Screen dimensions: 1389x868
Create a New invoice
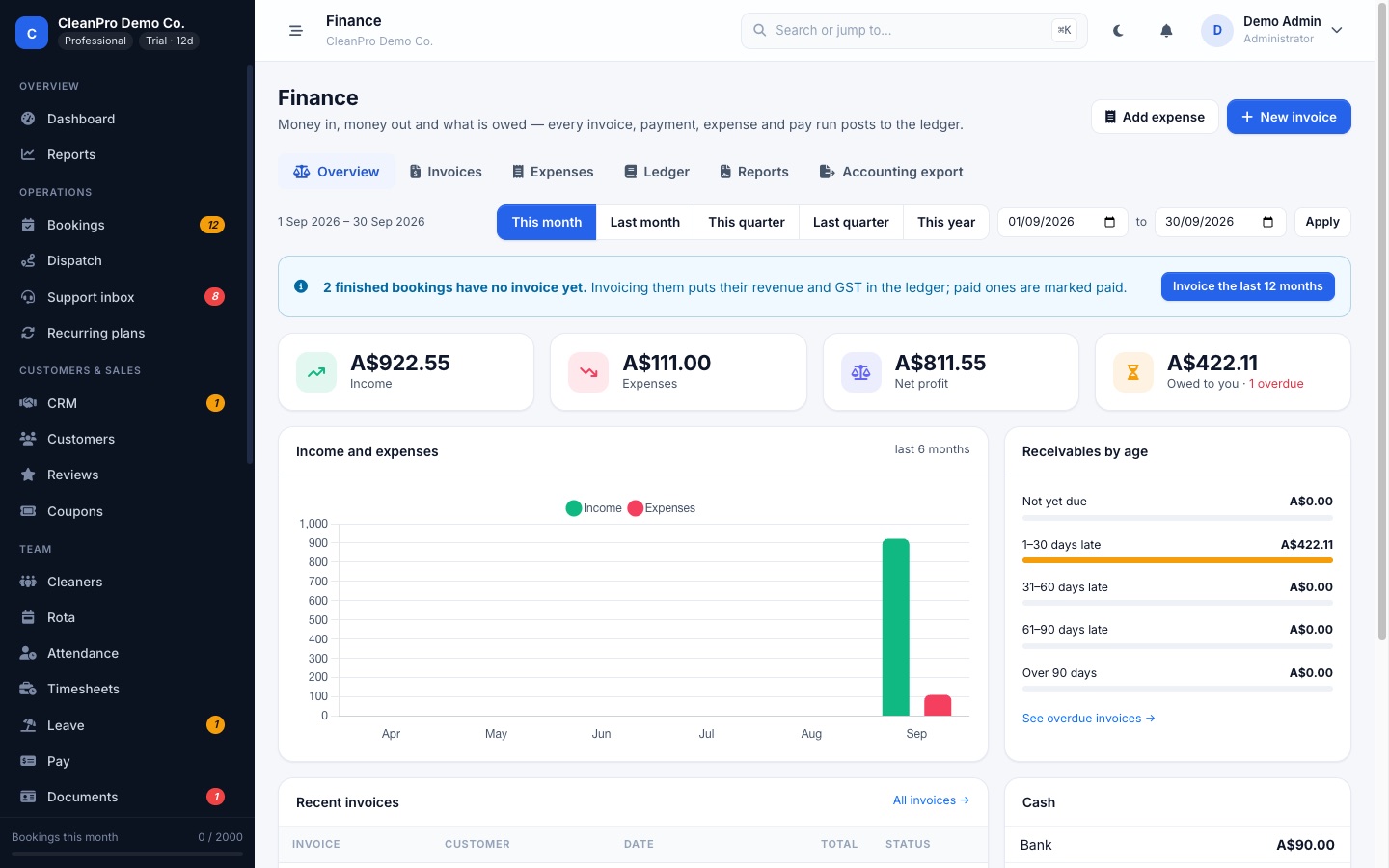(1289, 117)
